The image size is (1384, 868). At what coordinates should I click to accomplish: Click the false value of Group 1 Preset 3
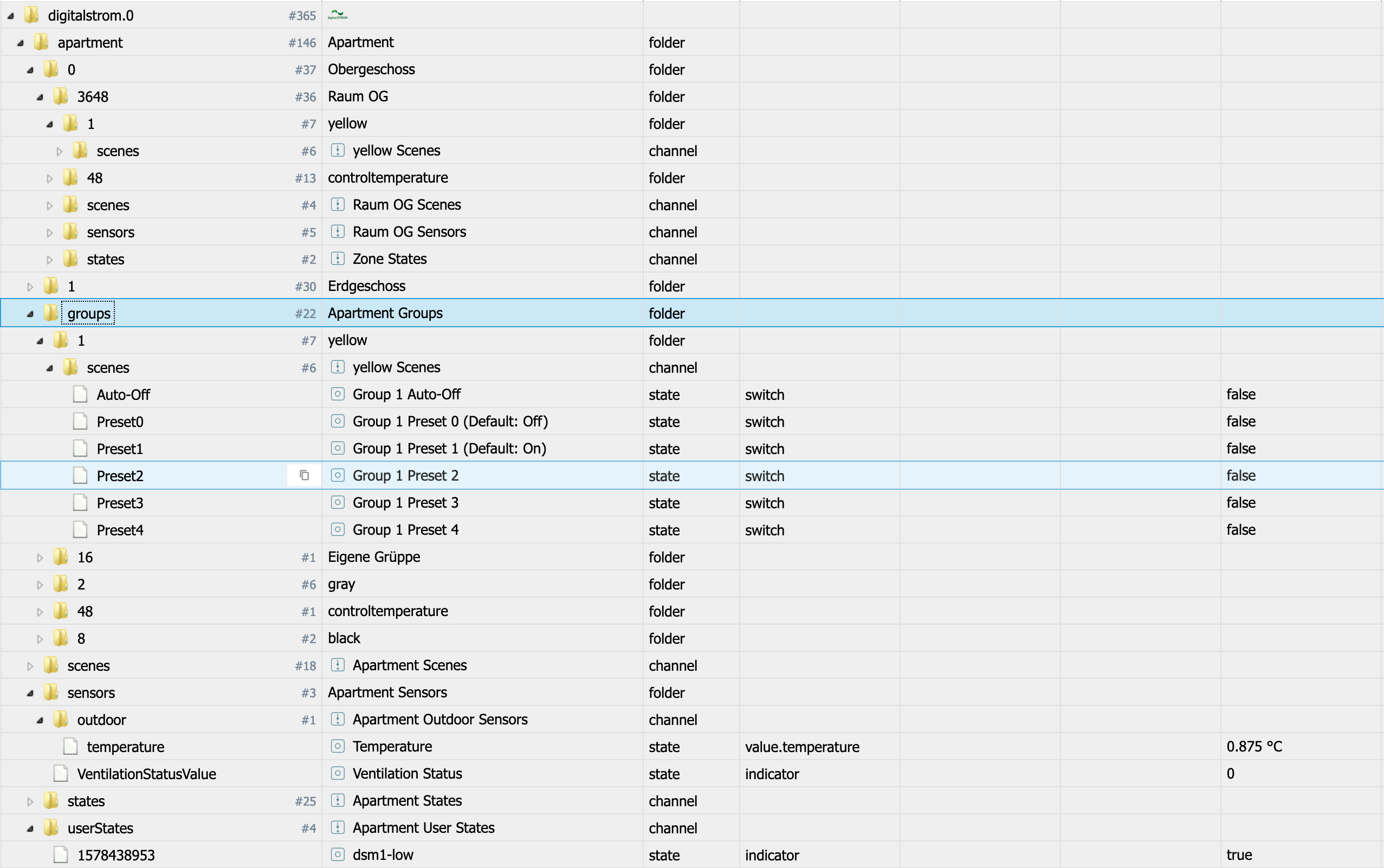coord(1241,503)
